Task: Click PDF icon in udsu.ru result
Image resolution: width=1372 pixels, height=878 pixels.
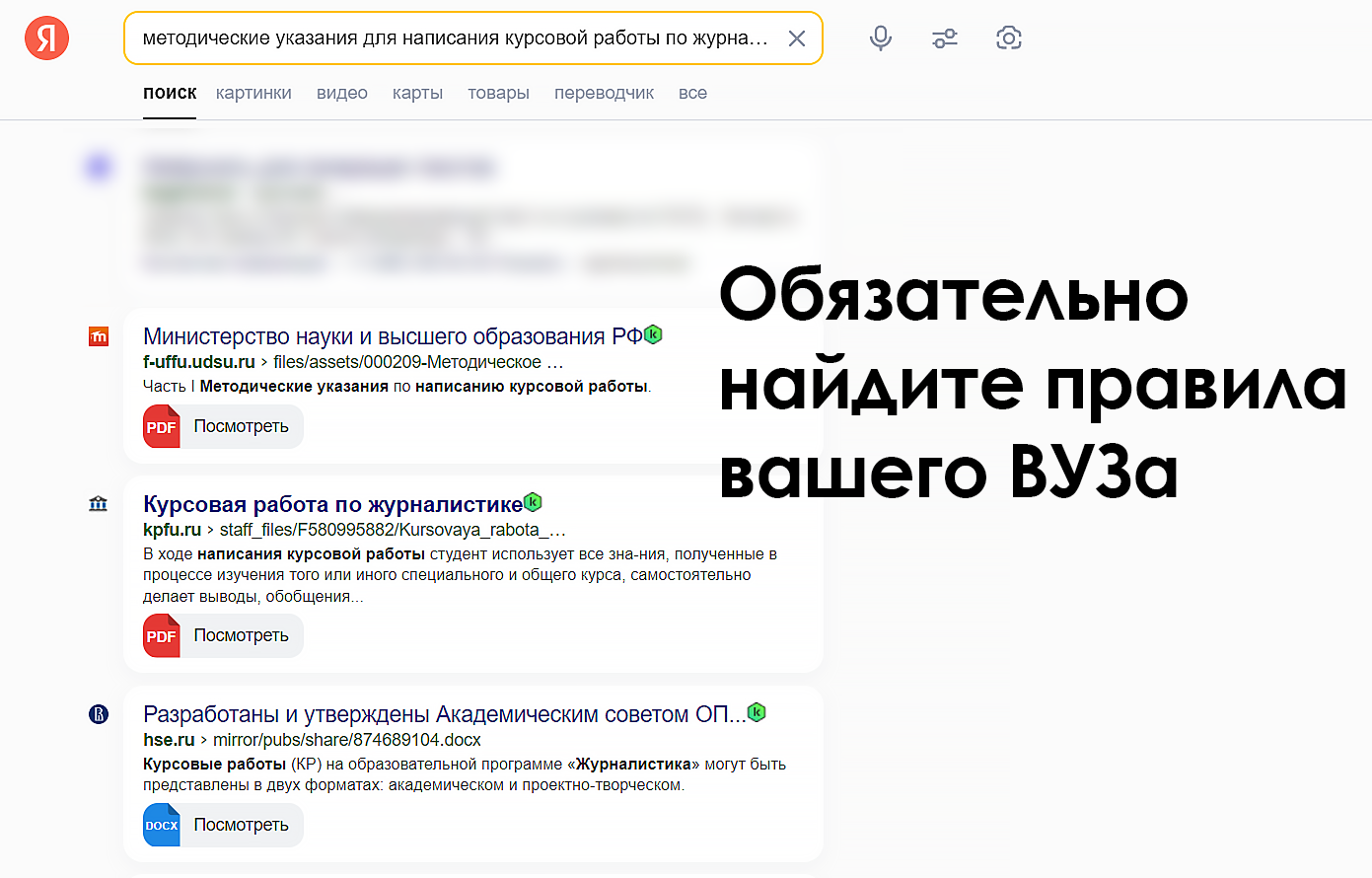Action: click(162, 426)
